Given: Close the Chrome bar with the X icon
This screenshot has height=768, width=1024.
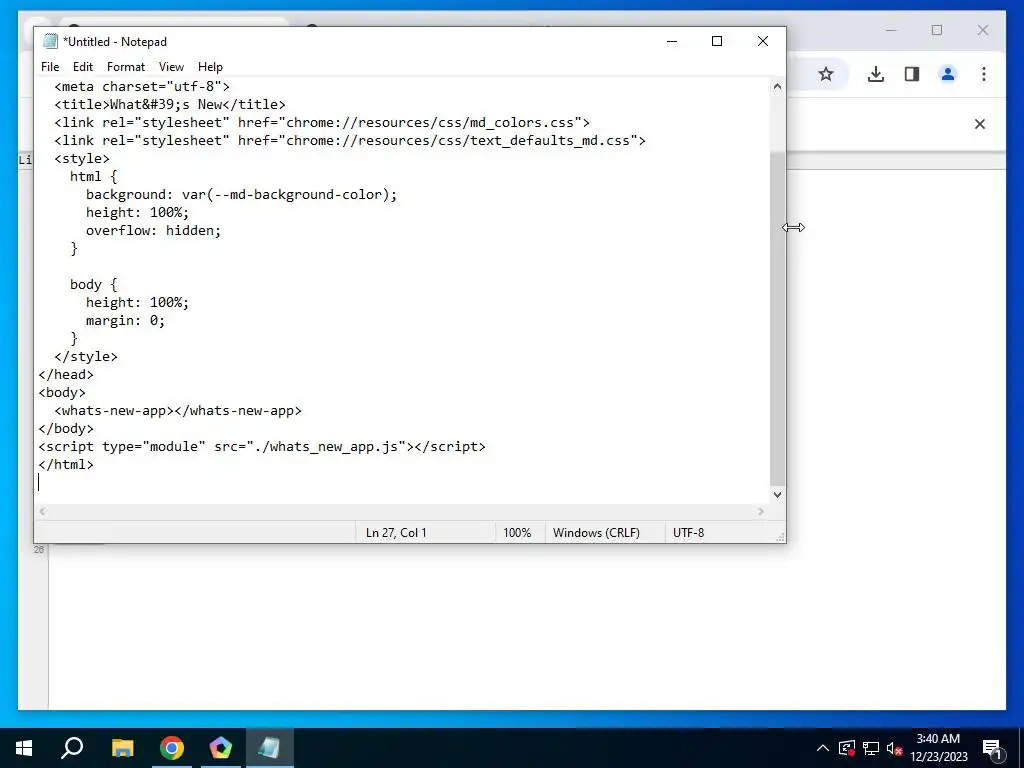Looking at the screenshot, I should (x=980, y=124).
